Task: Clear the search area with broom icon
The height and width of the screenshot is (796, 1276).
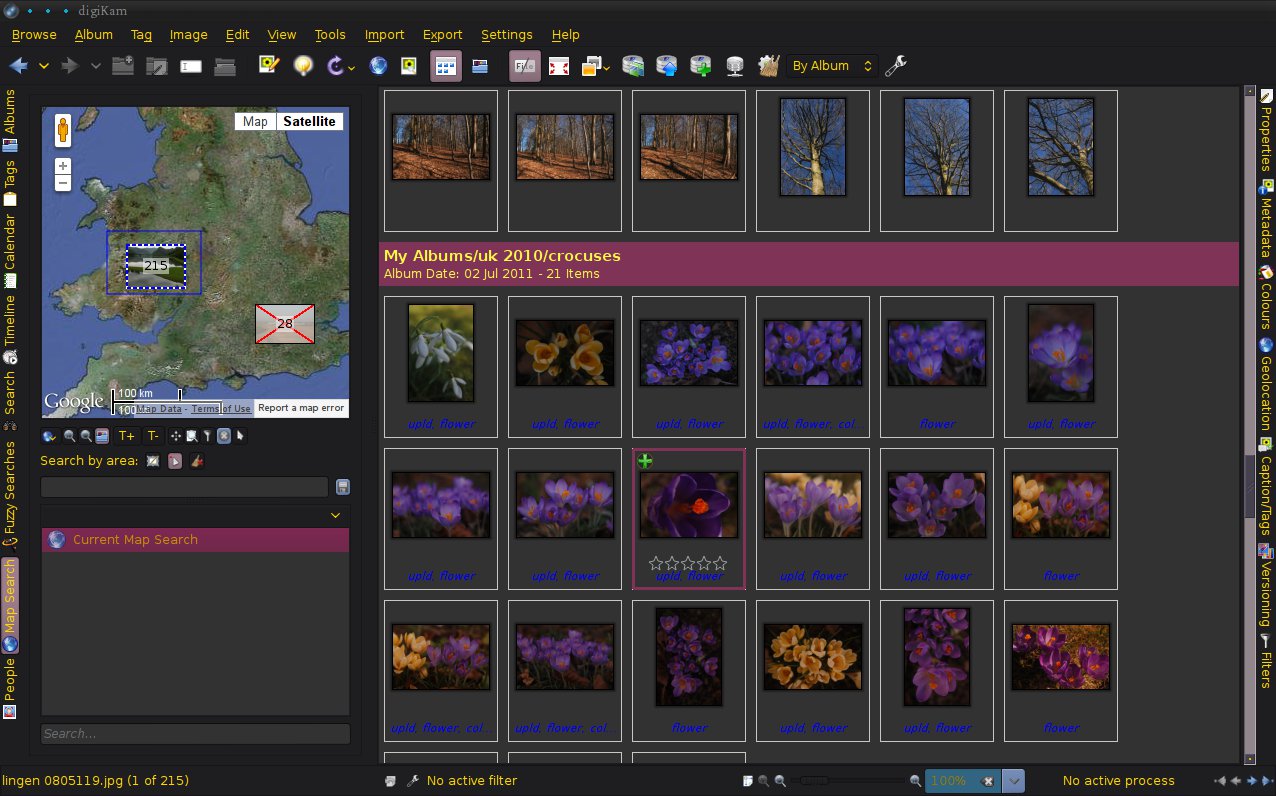Action: (x=198, y=461)
